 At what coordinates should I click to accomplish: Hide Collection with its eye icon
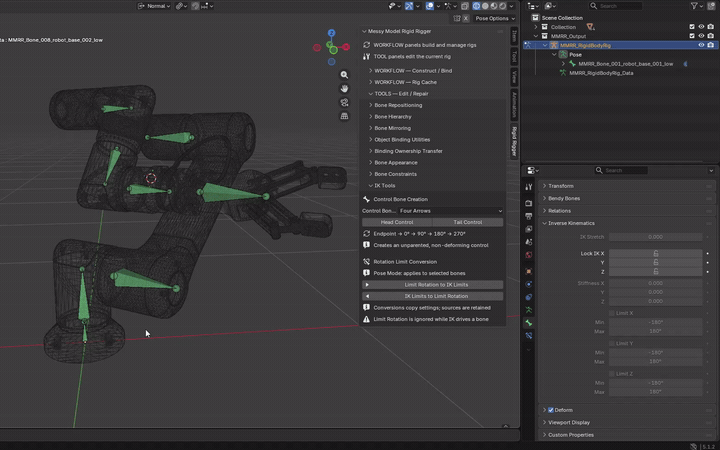[701, 27]
